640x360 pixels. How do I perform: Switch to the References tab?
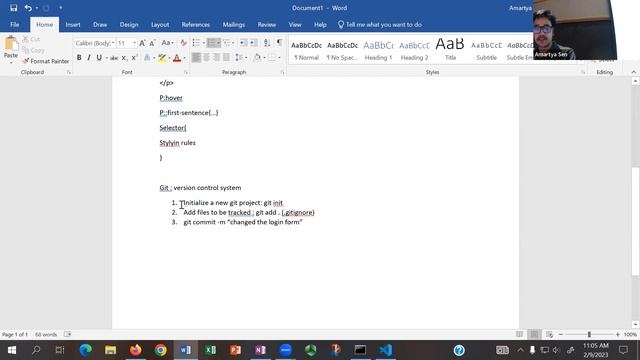pos(196,24)
